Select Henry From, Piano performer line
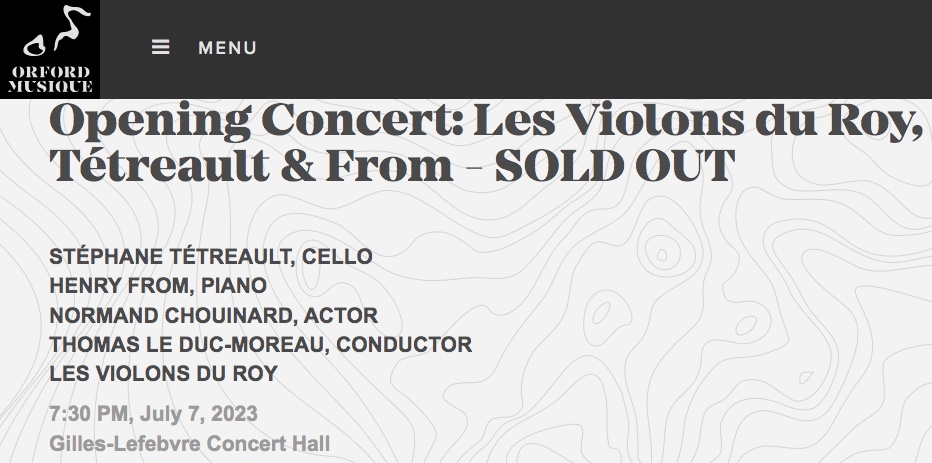 point(158,286)
